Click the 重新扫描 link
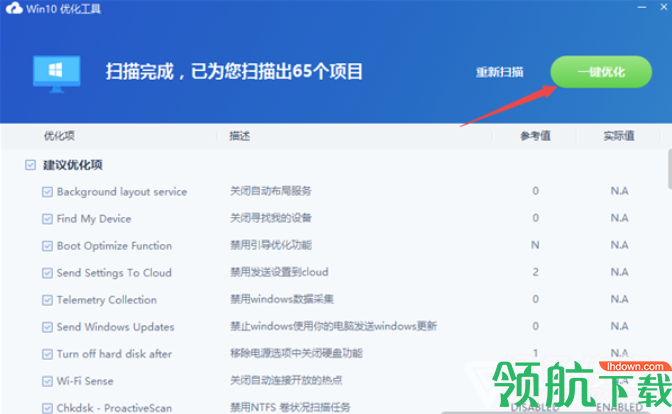 (x=499, y=72)
